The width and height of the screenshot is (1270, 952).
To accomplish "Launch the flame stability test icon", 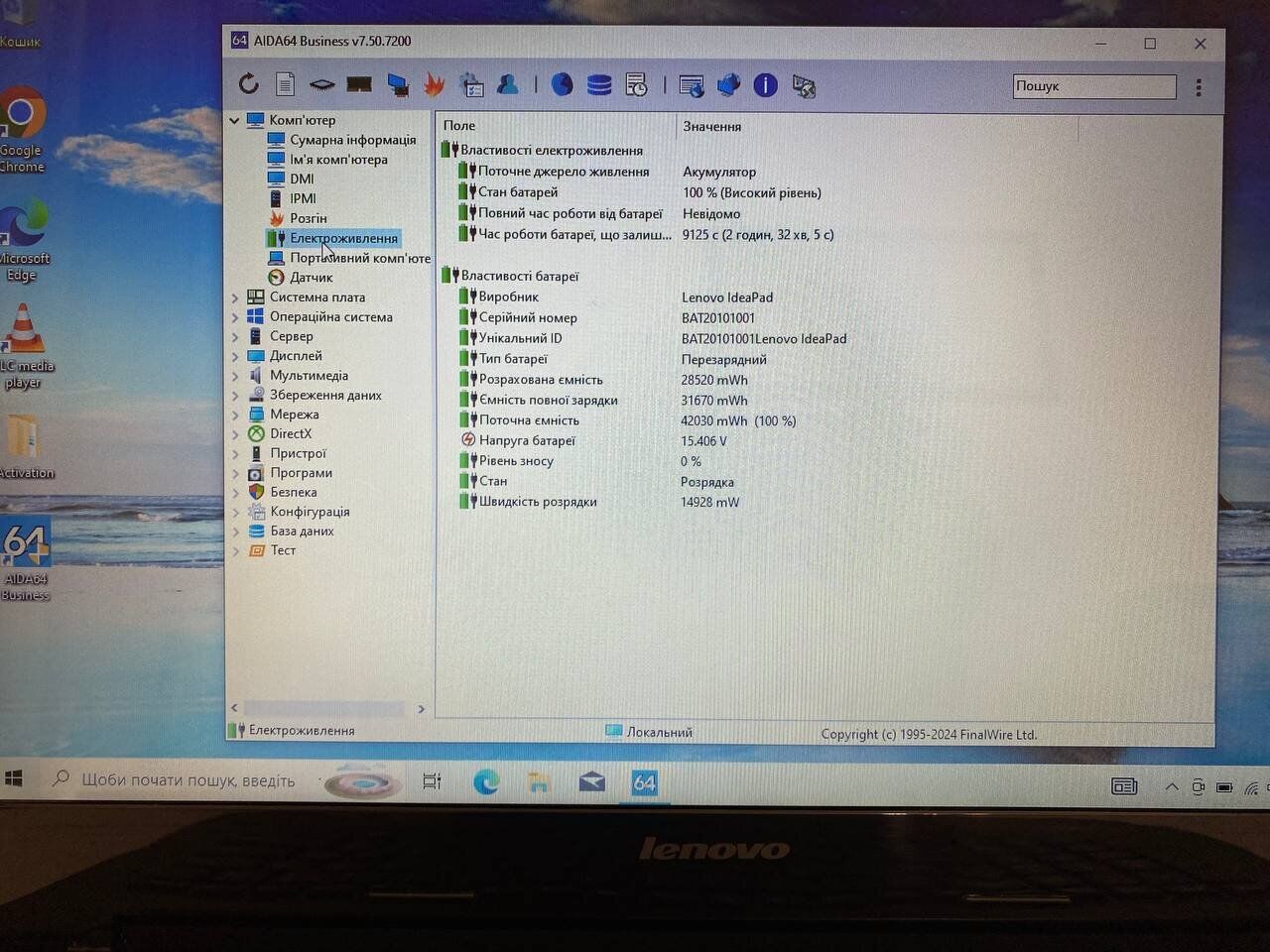I will point(434,85).
